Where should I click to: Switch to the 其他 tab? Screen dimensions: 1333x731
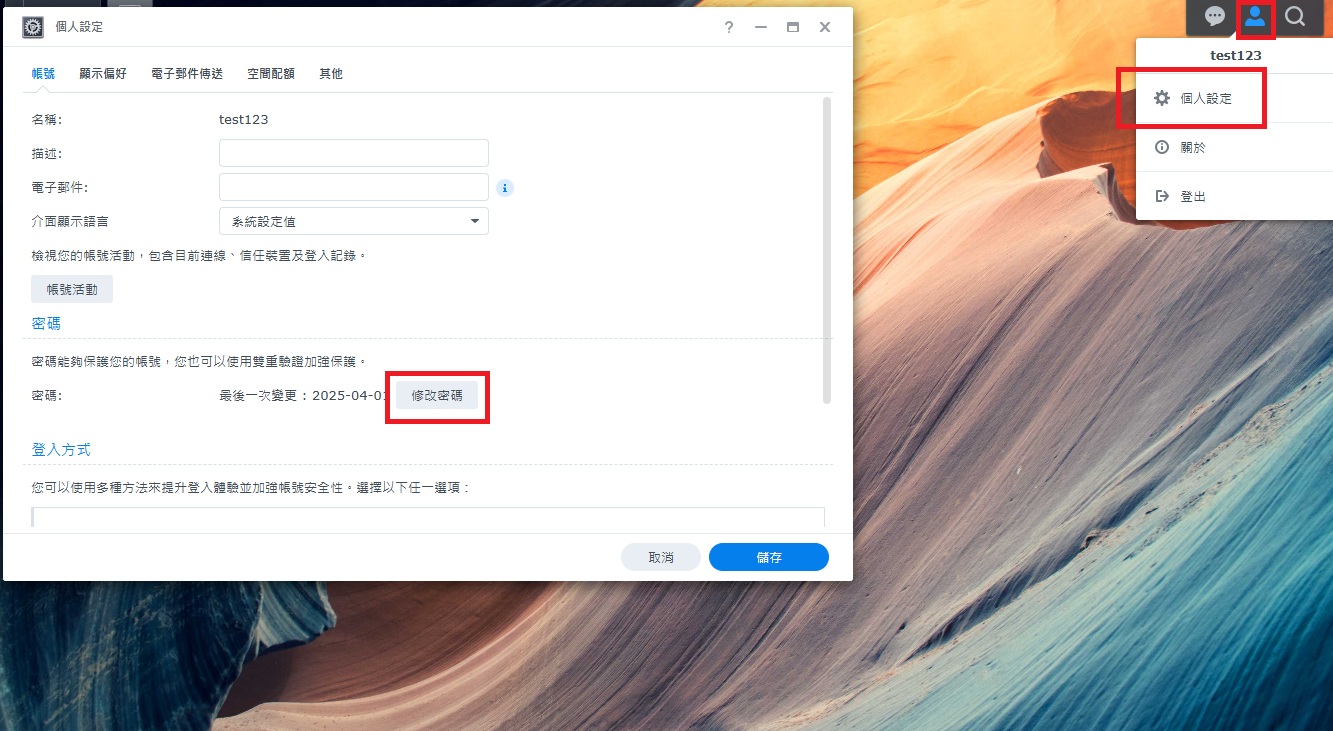(x=330, y=73)
